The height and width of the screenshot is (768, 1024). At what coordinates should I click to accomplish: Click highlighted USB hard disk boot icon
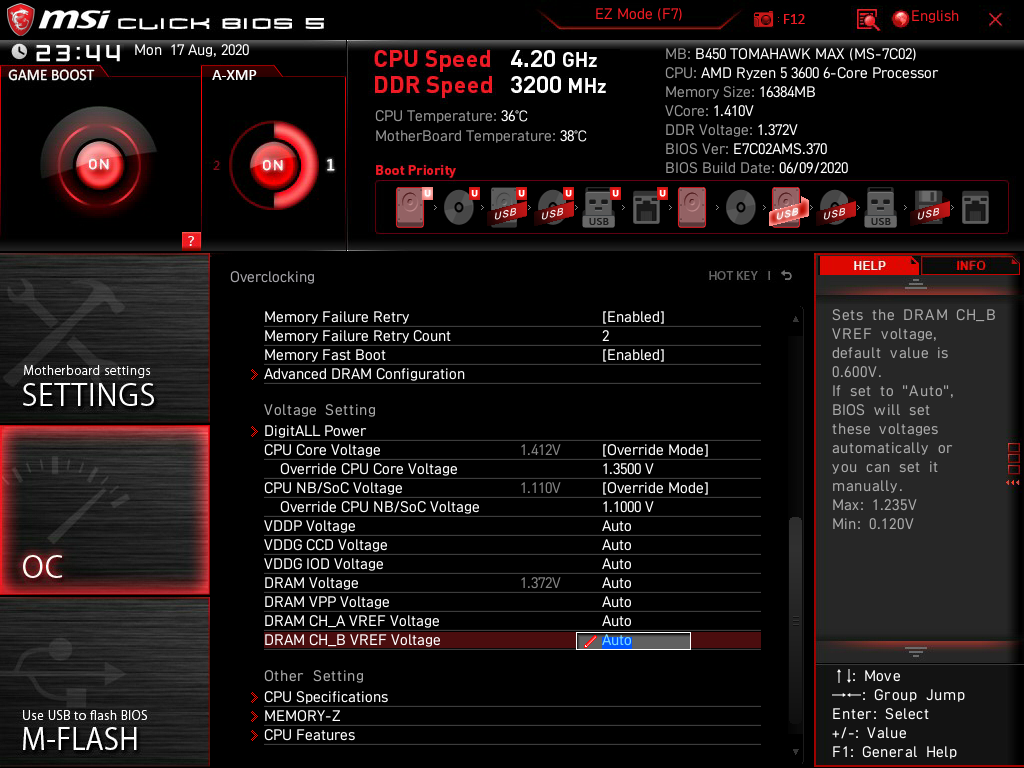coord(787,207)
